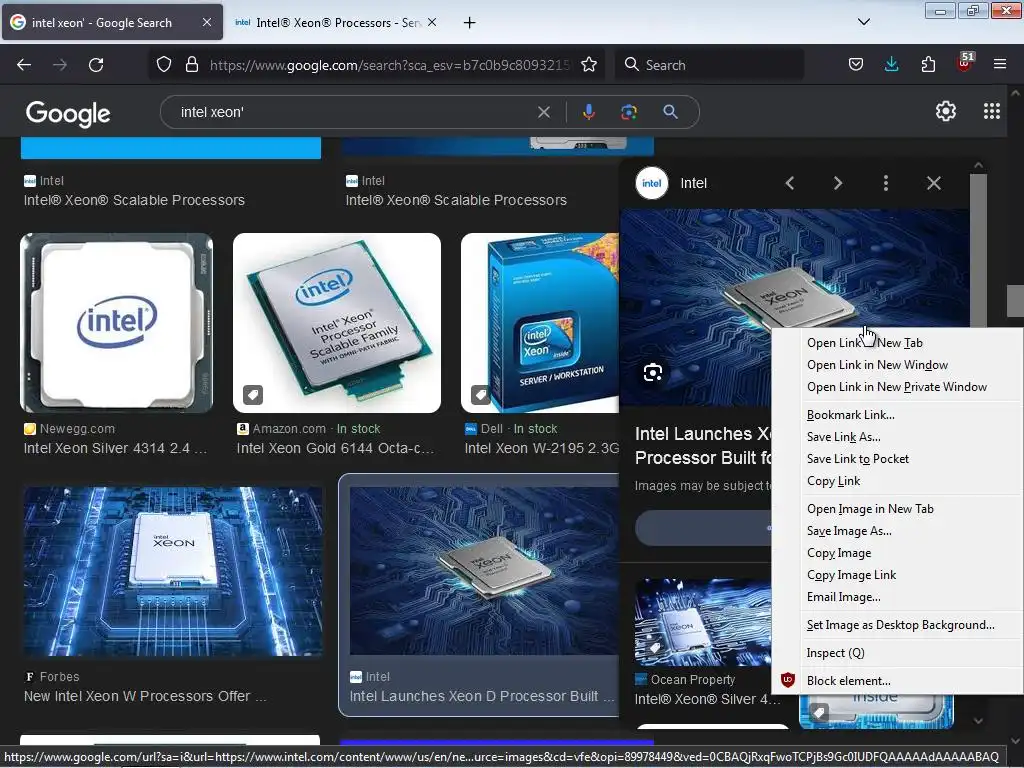Choose Block element from context menu

[x=897, y=681]
